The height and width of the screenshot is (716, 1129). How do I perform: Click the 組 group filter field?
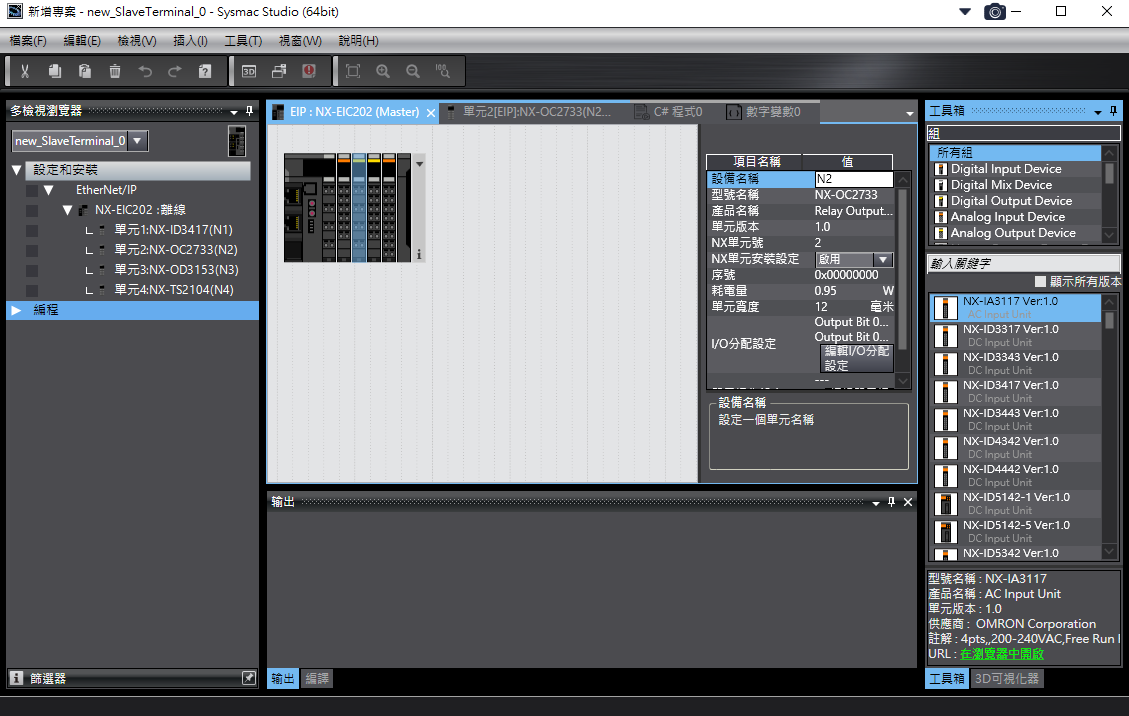click(x=1023, y=133)
